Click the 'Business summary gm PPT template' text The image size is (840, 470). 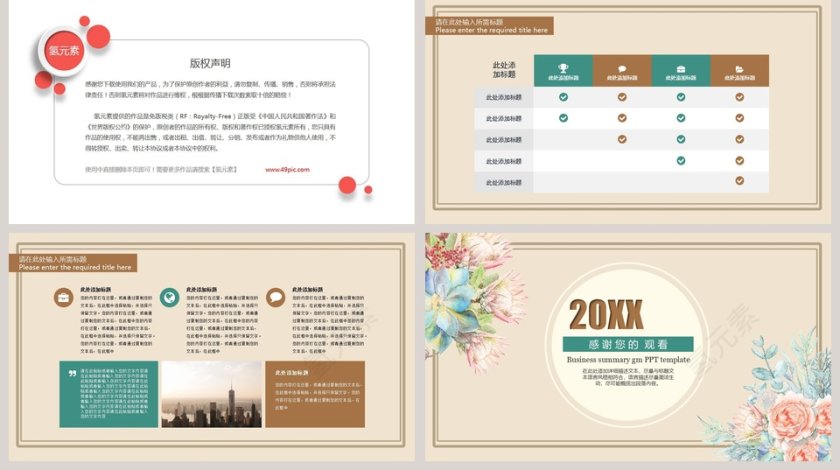[x=628, y=360]
